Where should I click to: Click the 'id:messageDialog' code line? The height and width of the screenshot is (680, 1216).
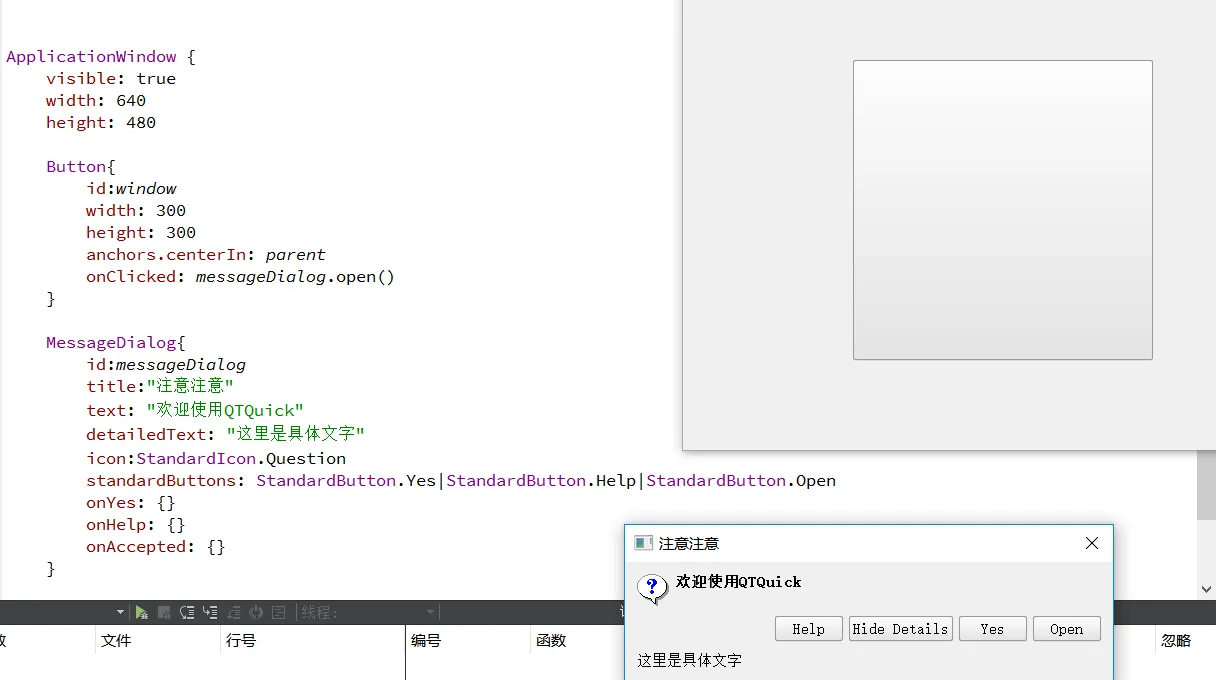(x=166, y=365)
